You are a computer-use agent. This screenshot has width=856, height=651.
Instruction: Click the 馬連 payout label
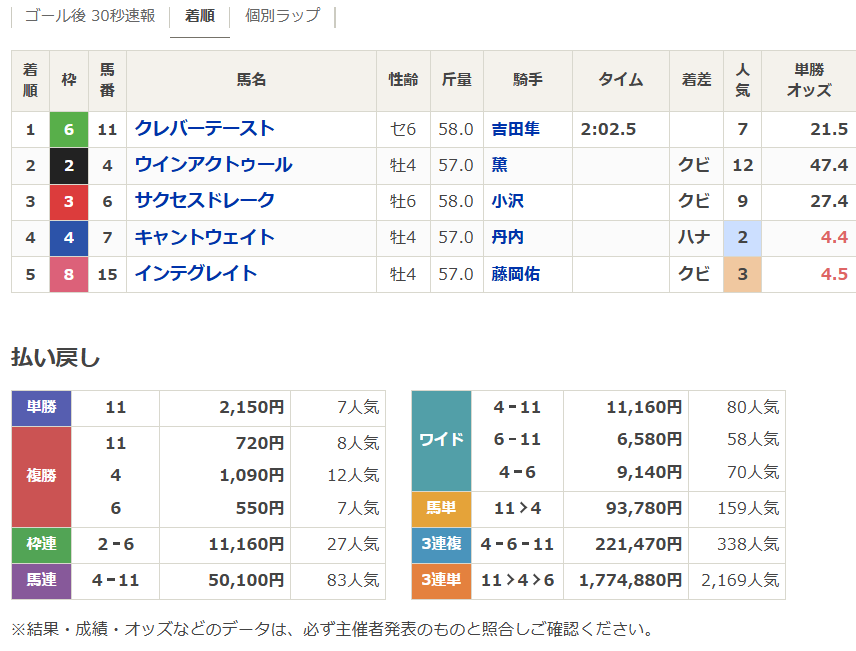point(41,581)
